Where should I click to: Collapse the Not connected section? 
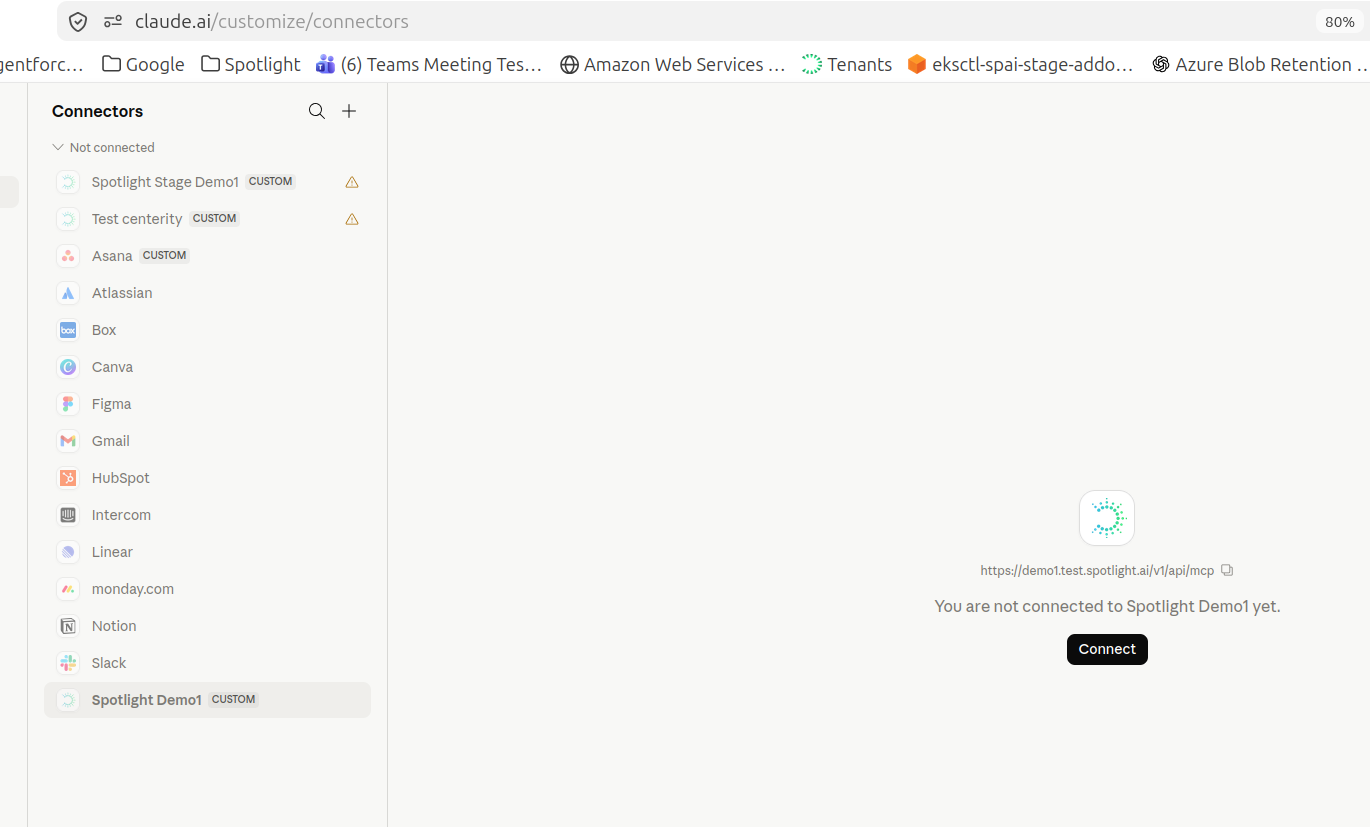[x=58, y=147]
